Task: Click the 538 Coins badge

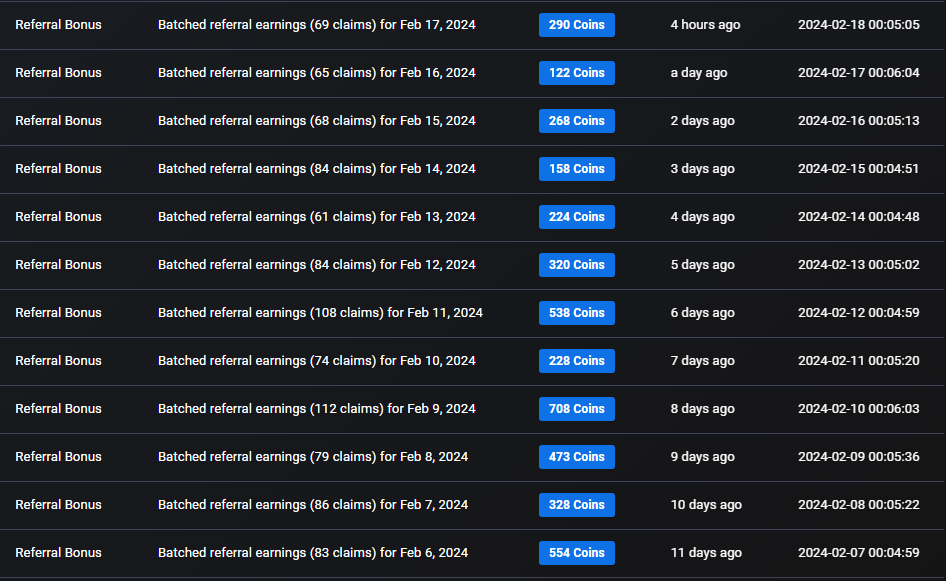Action: pyautogui.click(x=577, y=313)
